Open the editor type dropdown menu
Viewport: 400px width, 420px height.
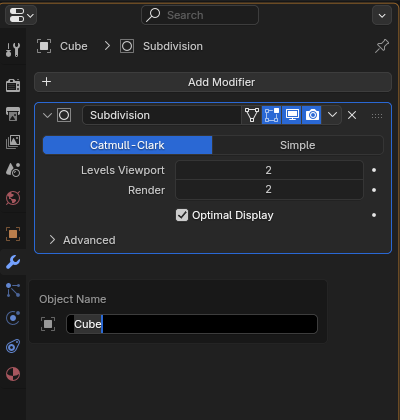tap(21, 15)
